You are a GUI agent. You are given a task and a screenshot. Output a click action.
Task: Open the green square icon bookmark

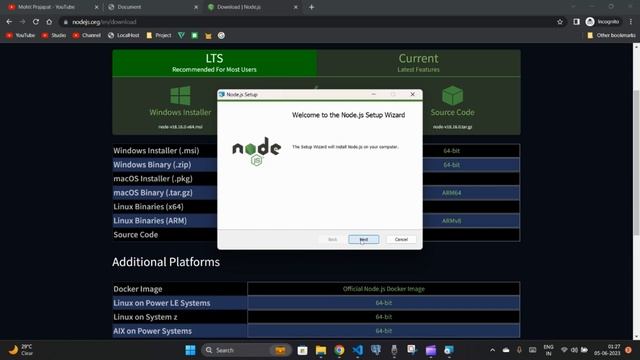pos(195,36)
